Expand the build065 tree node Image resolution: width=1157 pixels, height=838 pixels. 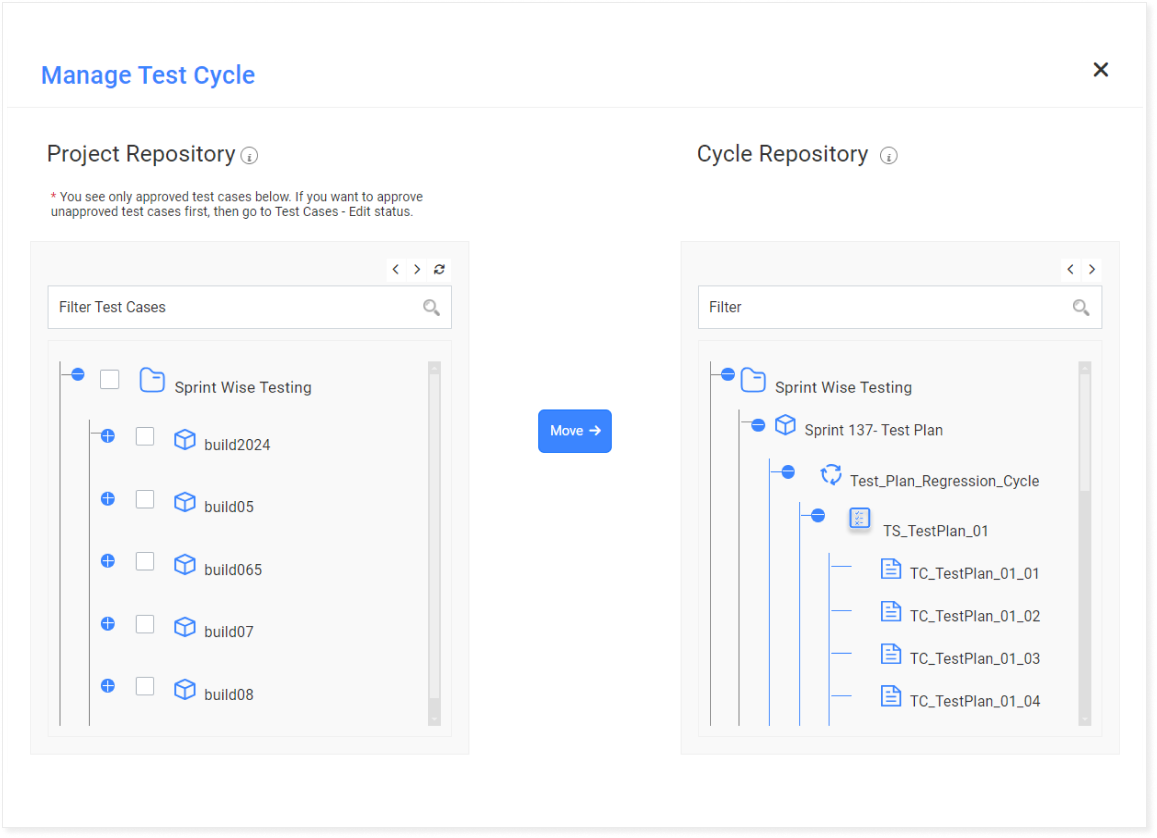point(108,561)
